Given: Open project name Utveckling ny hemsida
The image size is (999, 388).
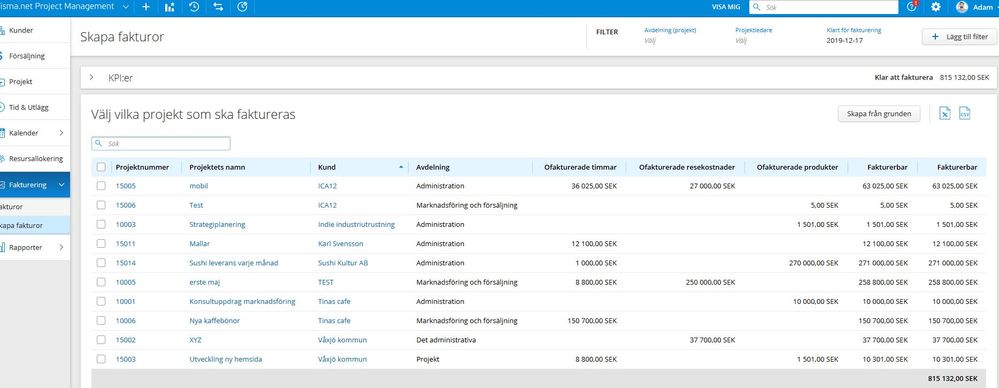Looking at the screenshot, I should tap(226, 359).
